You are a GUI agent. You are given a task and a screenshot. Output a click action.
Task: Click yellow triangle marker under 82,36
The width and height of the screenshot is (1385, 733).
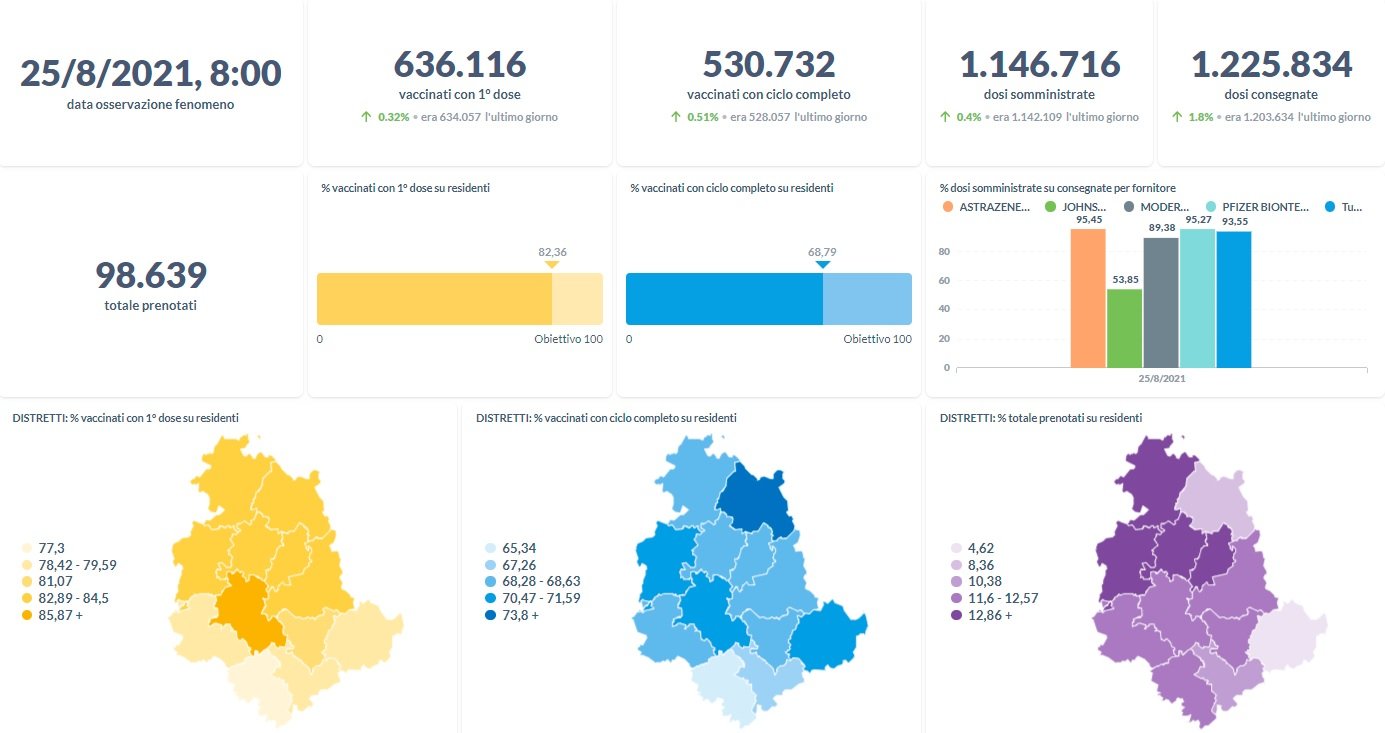click(x=552, y=265)
